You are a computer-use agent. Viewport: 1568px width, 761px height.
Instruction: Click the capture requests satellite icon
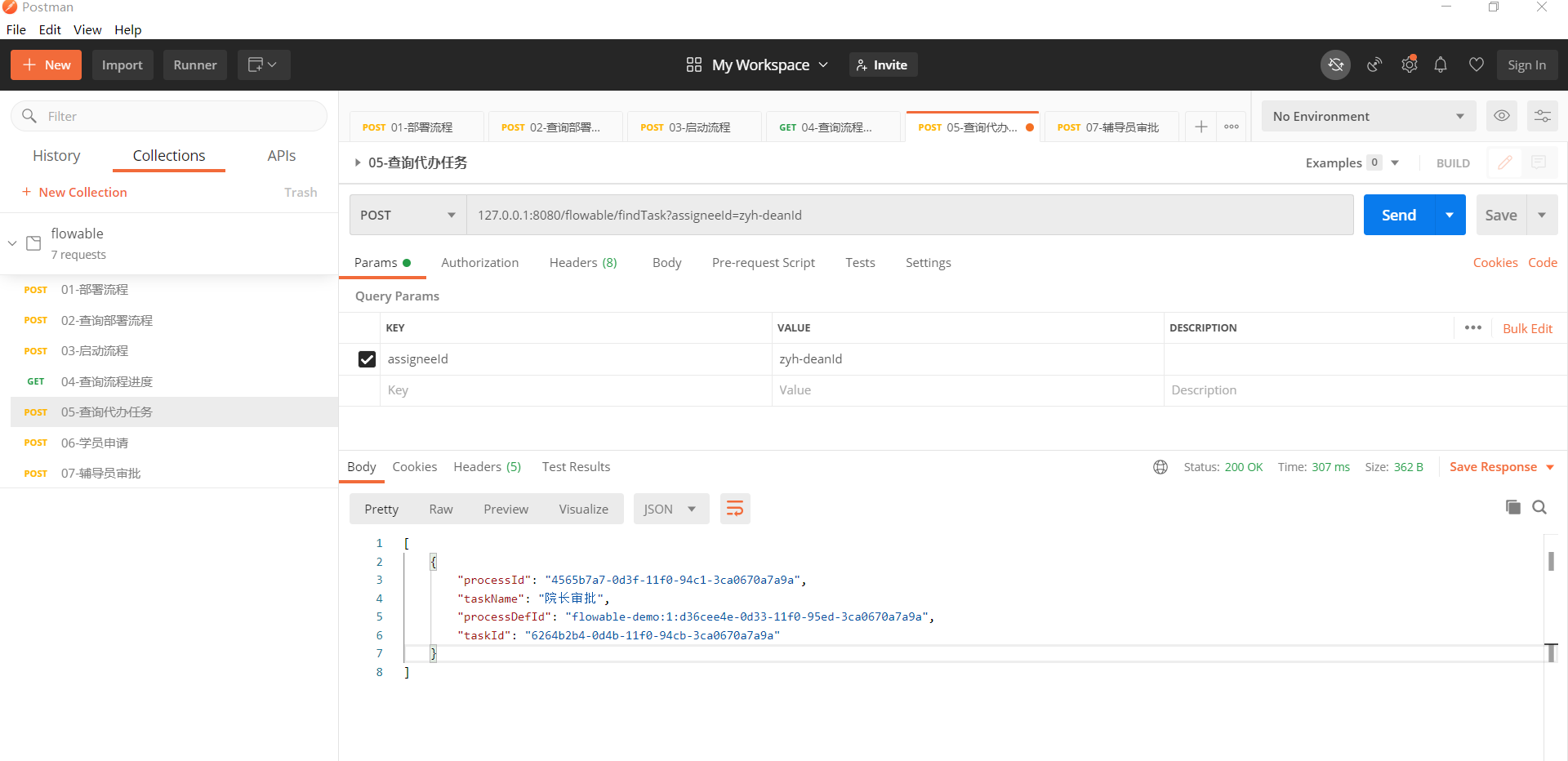point(1374,65)
